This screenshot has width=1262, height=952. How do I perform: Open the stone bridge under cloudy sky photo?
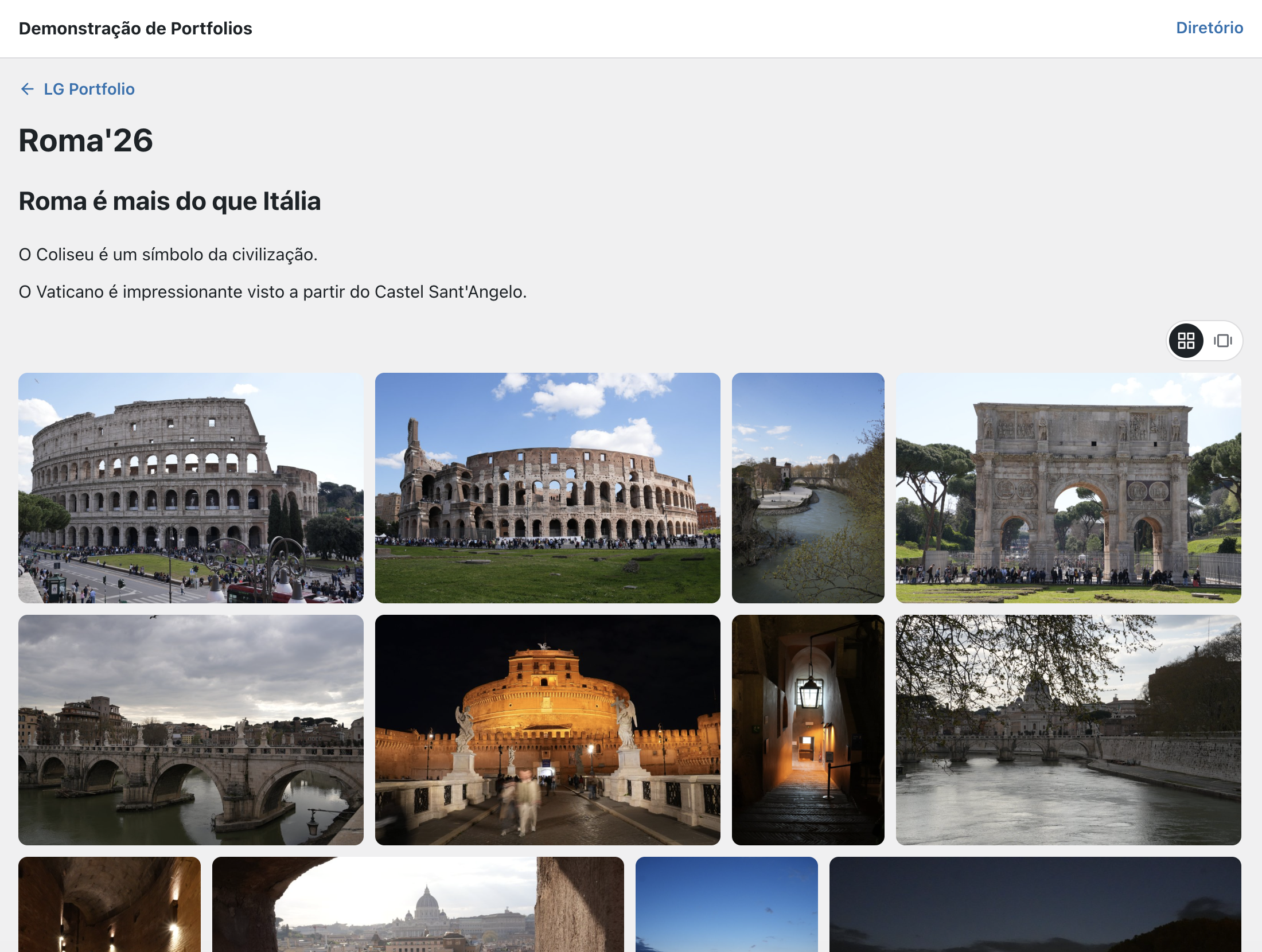pyautogui.click(x=191, y=730)
